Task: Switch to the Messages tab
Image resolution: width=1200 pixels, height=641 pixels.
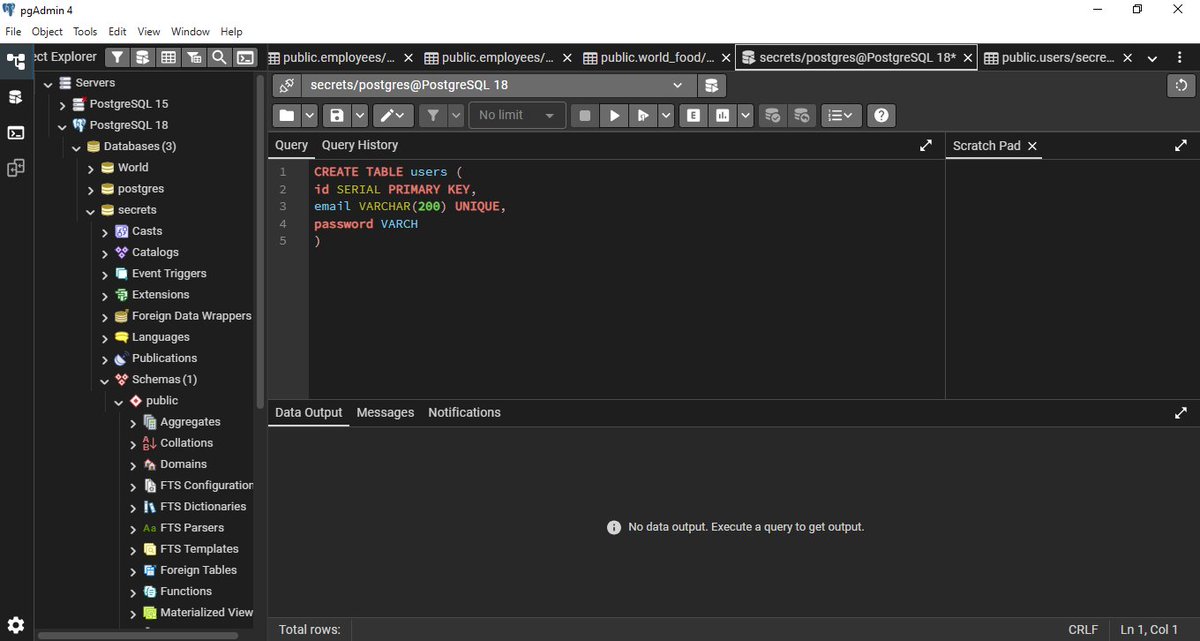Action: [385, 413]
